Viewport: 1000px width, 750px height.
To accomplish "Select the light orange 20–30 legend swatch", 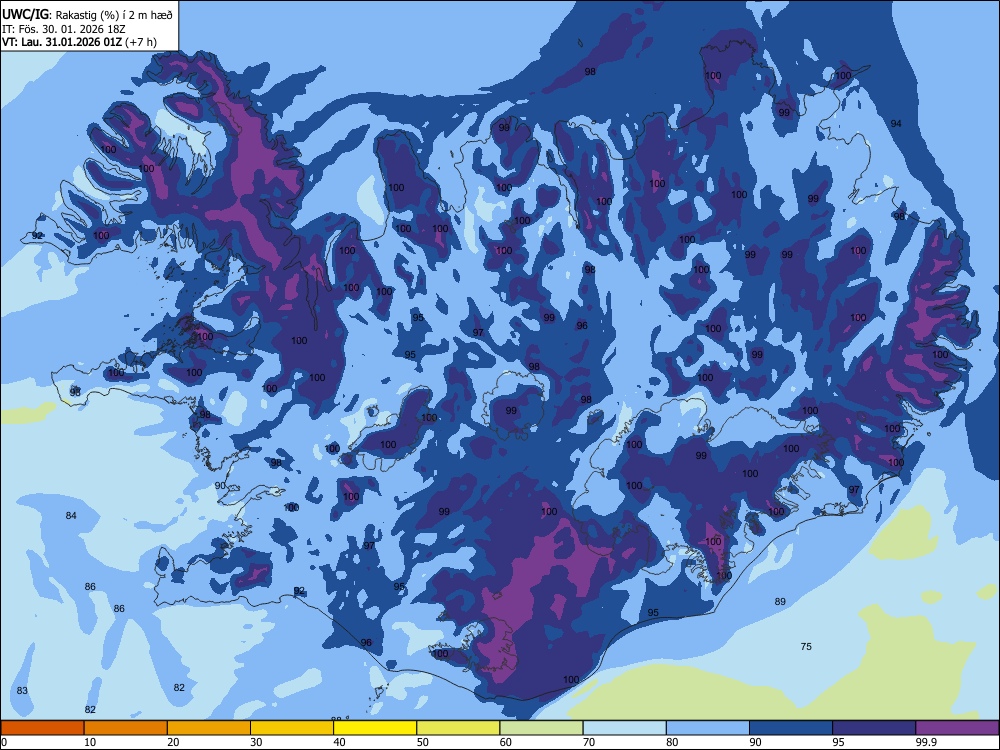I will (209, 728).
